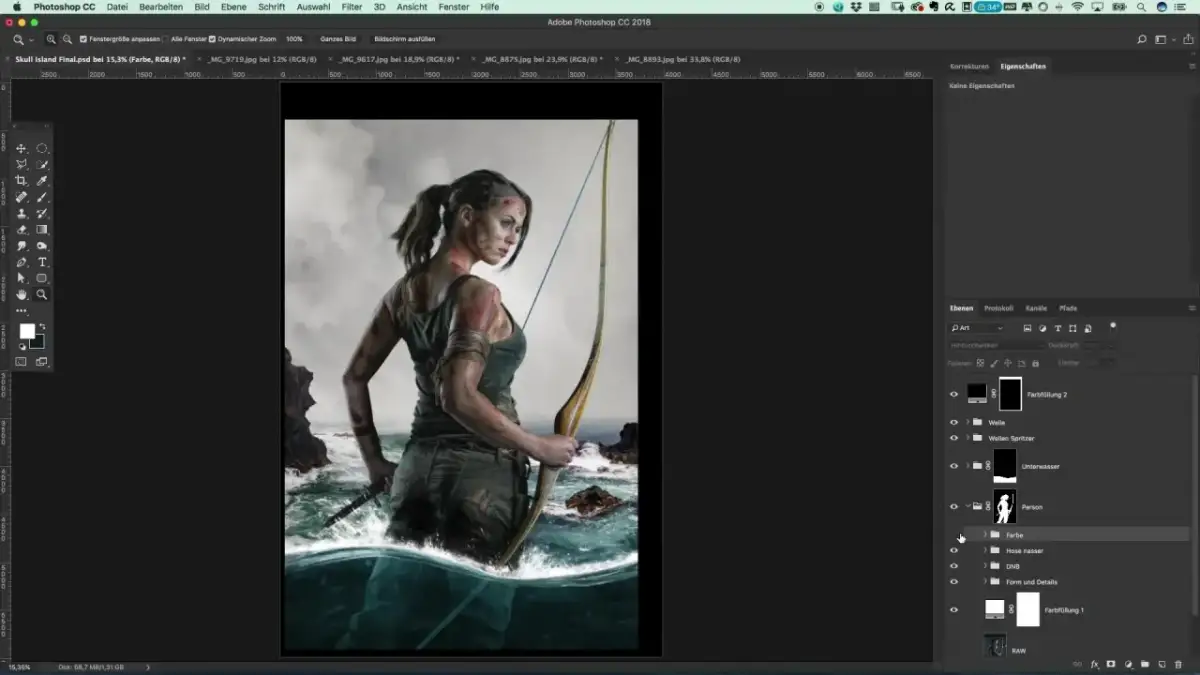Select the Gradient tool
Image resolution: width=1200 pixels, height=675 pixels.
pyautogui.click(x=42, y=230)
